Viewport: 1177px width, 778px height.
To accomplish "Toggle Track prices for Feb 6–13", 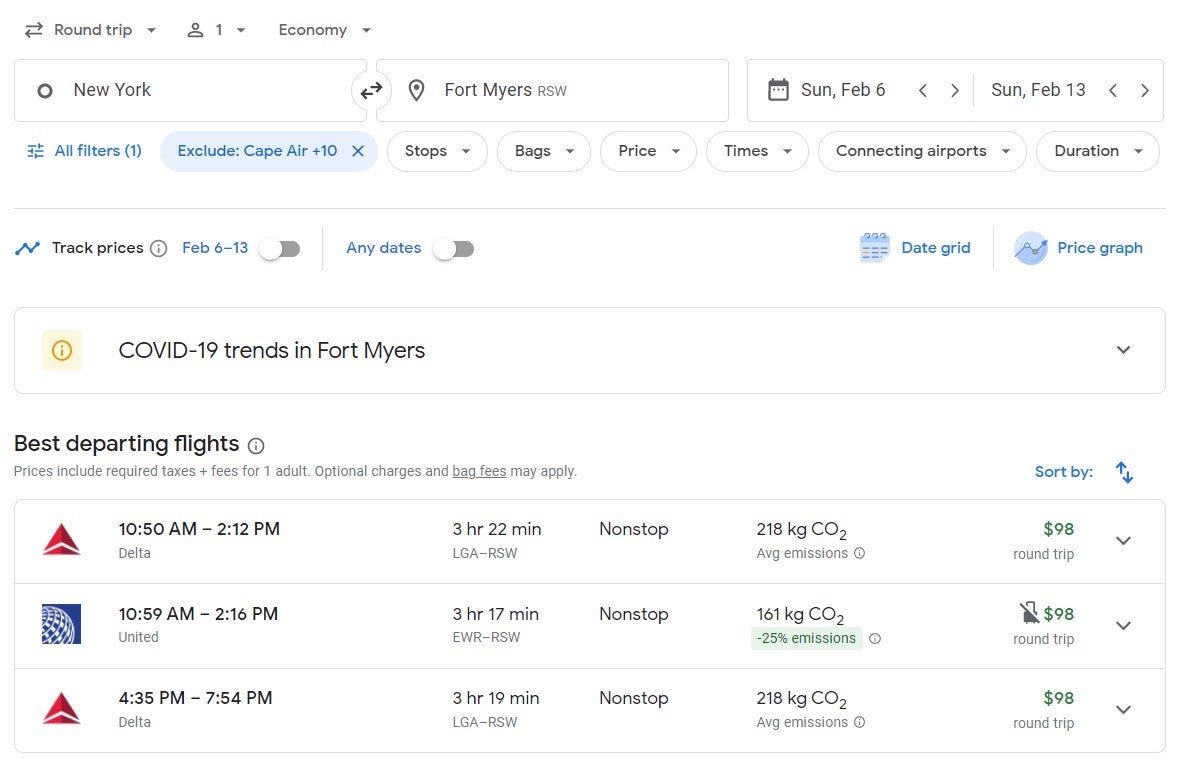I will coord(280,249).
